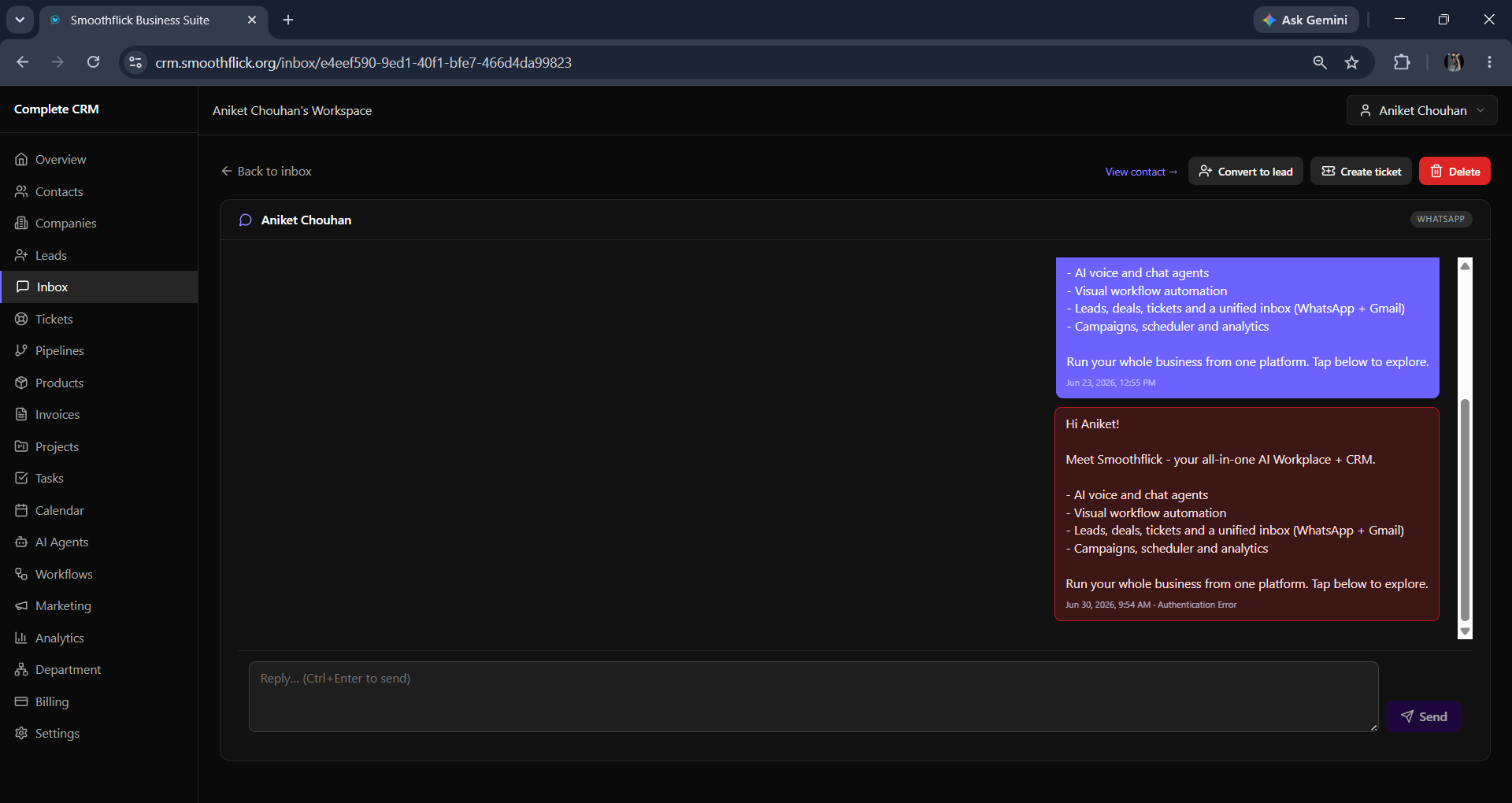Viewport: 1512px width, 803px height.
Task: Click the "Jun 30, 2026, 9:54 AM" timestamp
Action: click(x=1107, y=605)
